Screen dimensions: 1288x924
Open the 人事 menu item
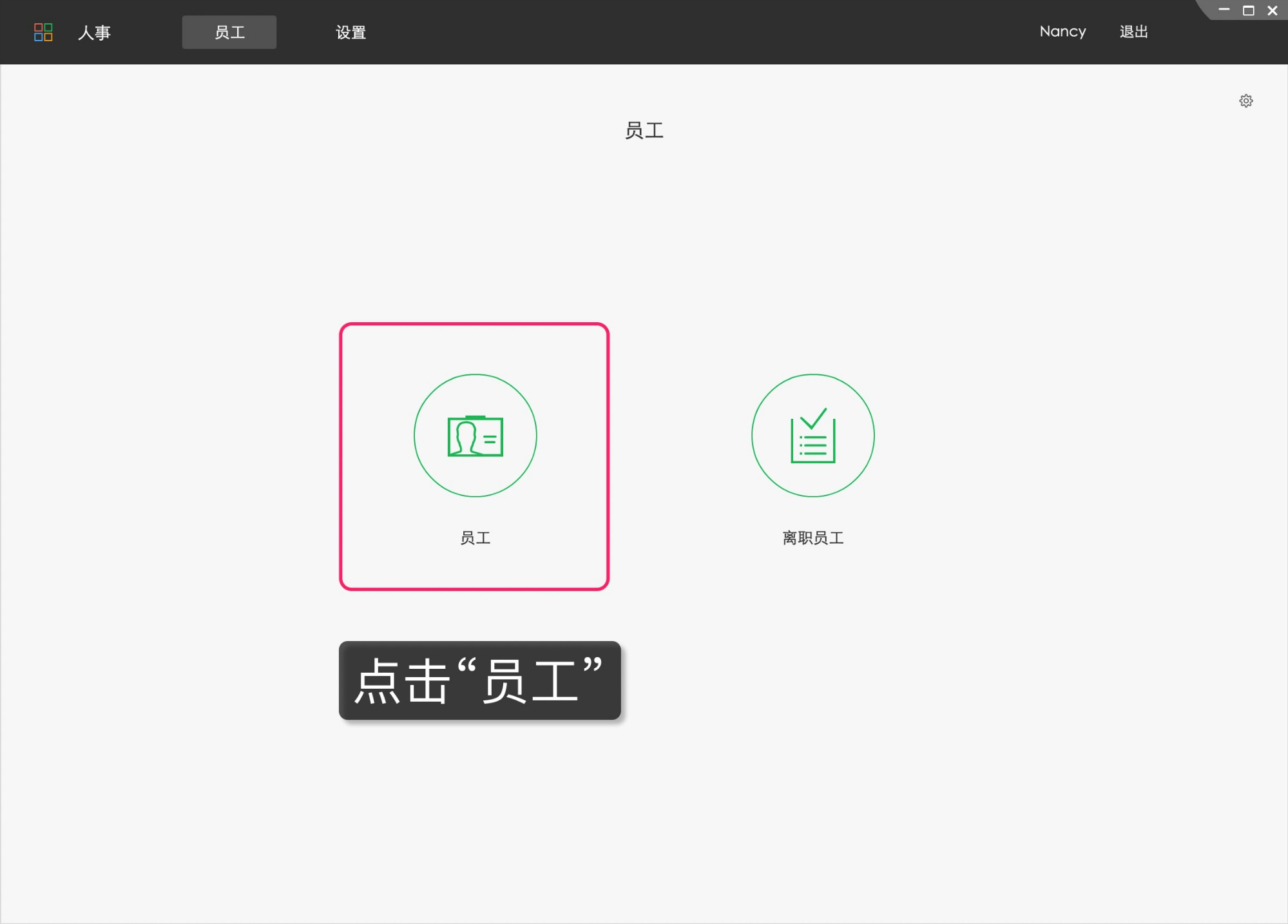(x=95, y=33)
